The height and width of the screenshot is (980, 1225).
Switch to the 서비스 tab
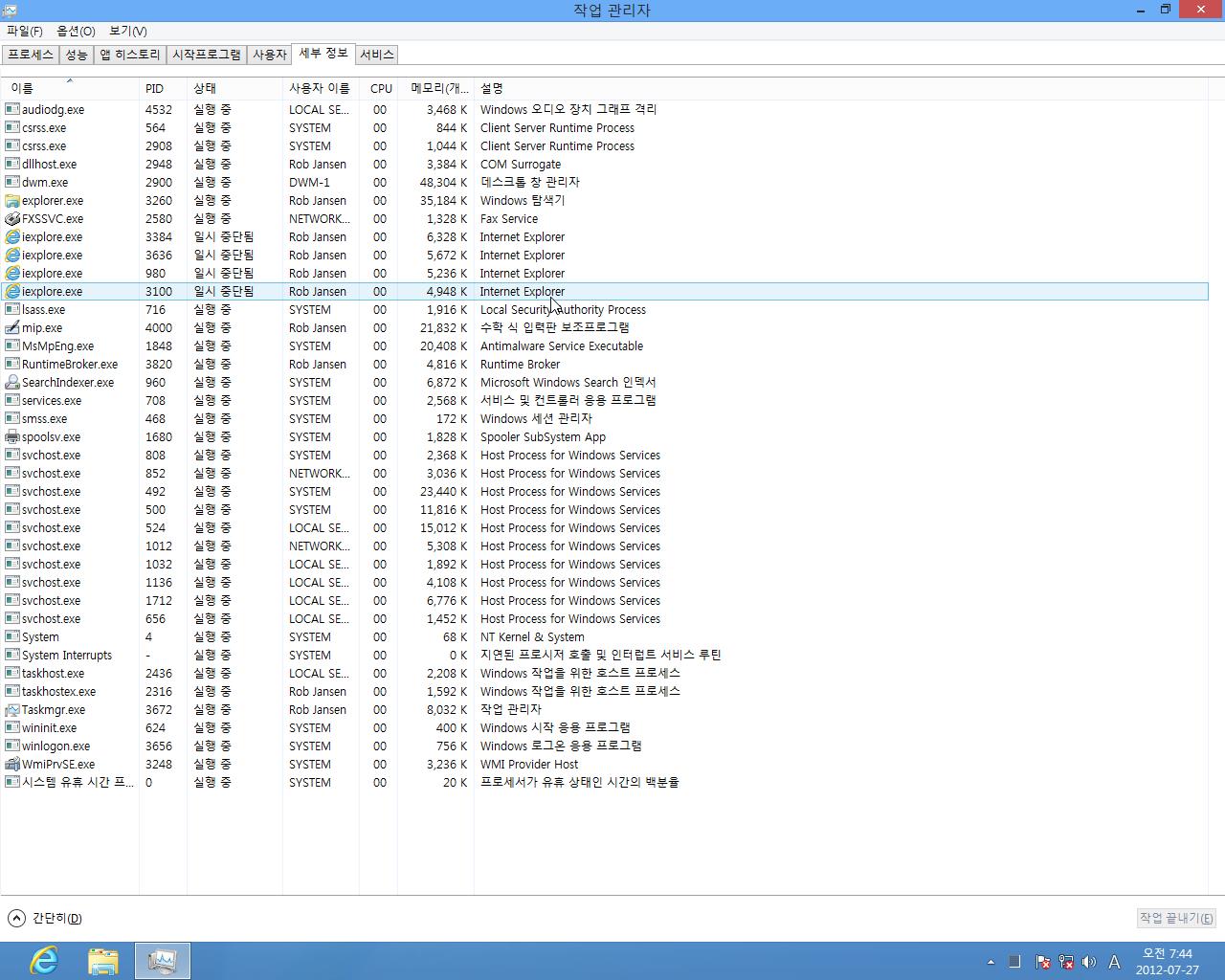[377, 55]
